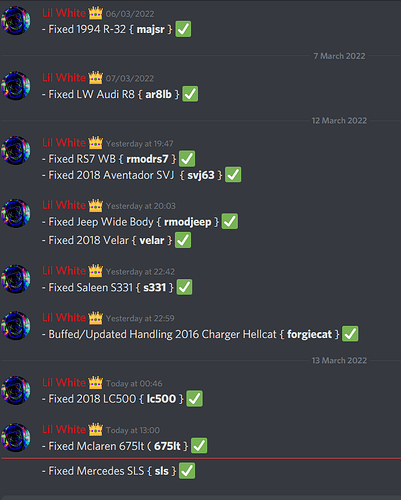Click green checkmark beside svj63
This screenshot has height=500, width=401.
pyautogui.click(x=233, y=175)
